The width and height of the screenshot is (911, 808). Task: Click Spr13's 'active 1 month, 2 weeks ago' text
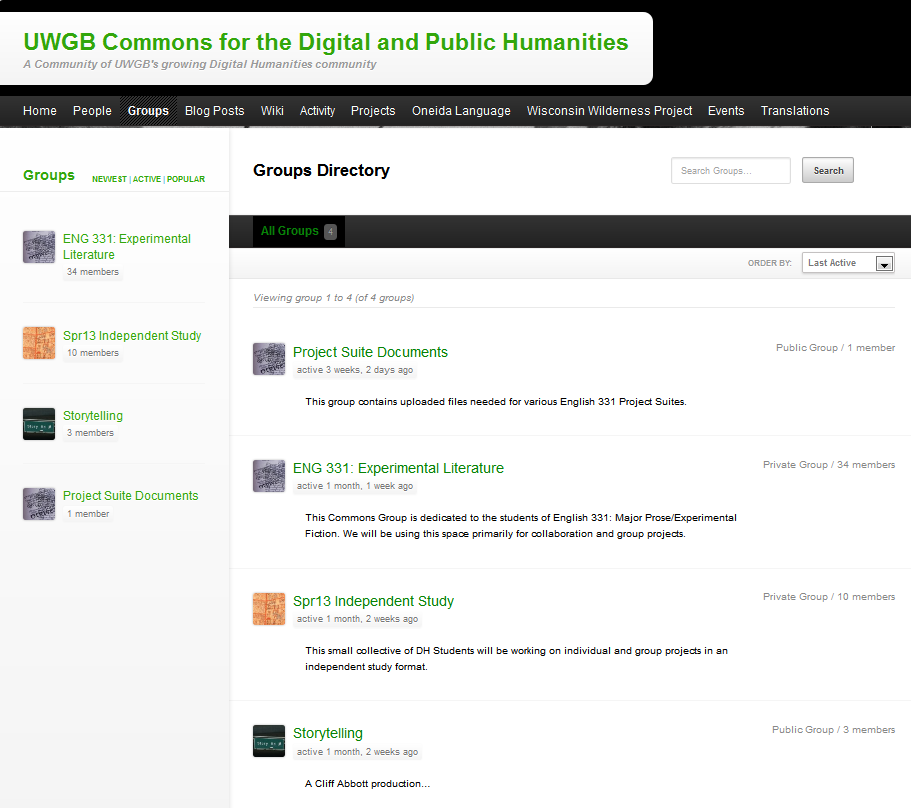point(357,619)
